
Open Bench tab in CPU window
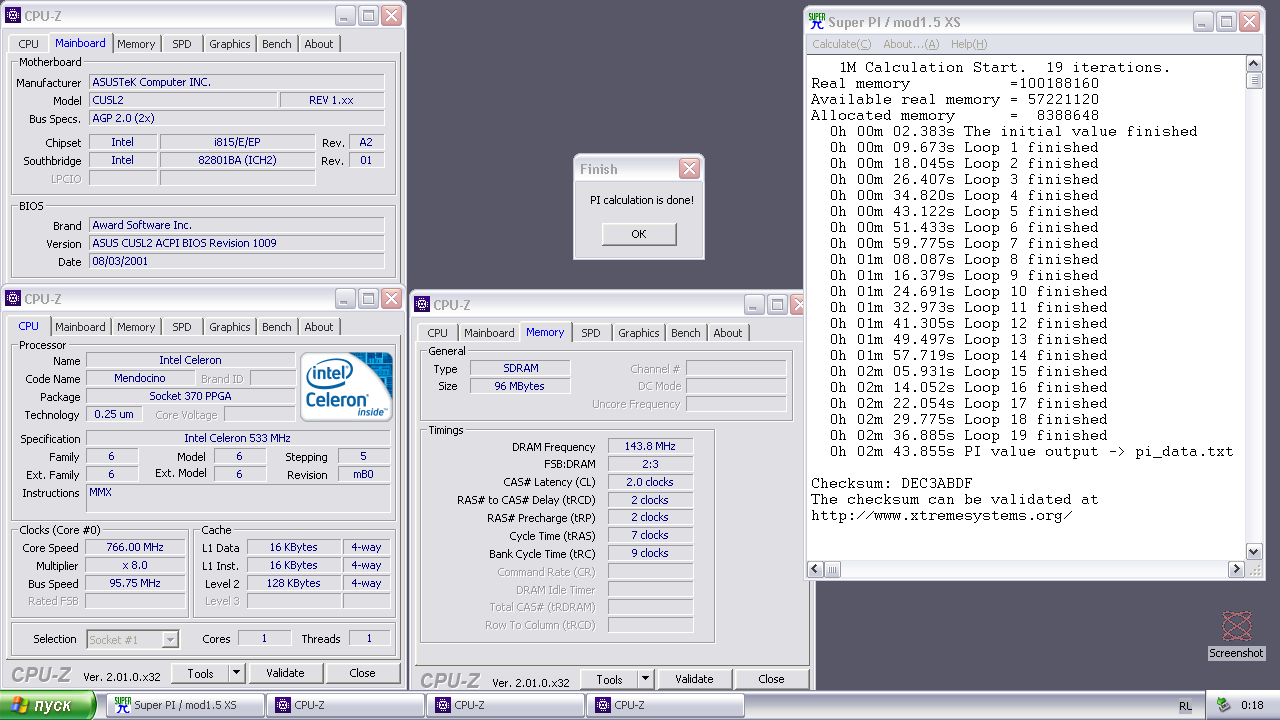point(277,327)
